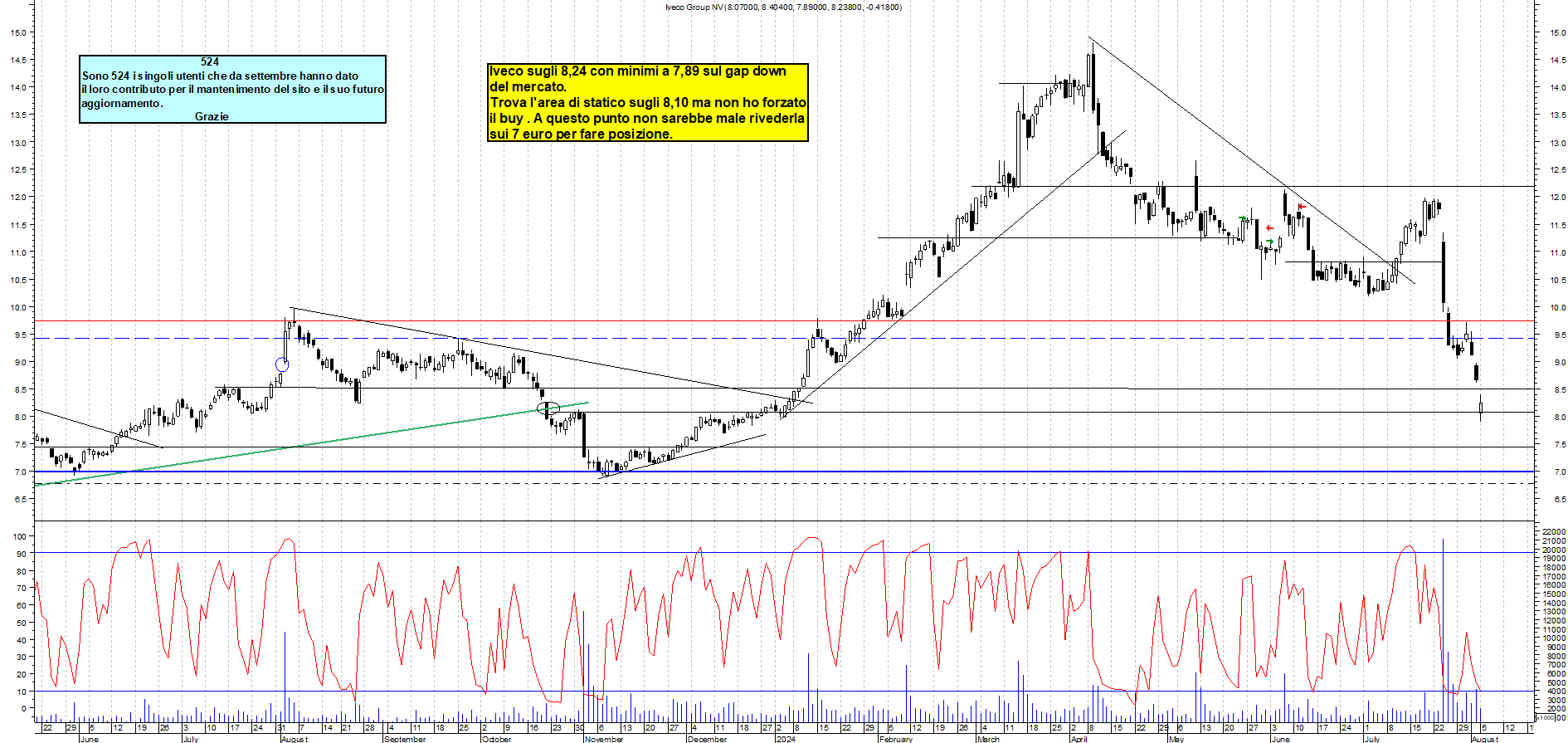This screenshot has height=743, width=1568.
Task: Click the 15000 value on the volume scale
Action: coord(1553,594)
